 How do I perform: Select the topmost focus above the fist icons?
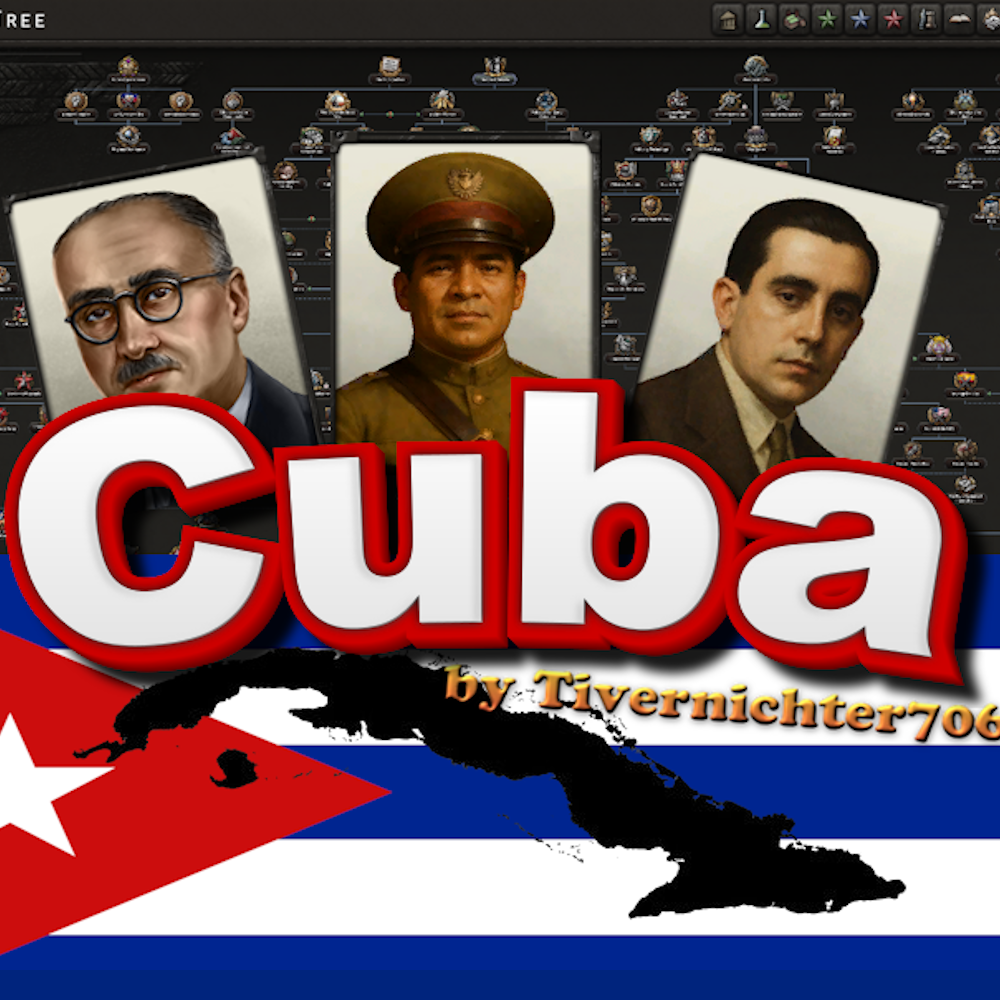click(x=128, y=67)
